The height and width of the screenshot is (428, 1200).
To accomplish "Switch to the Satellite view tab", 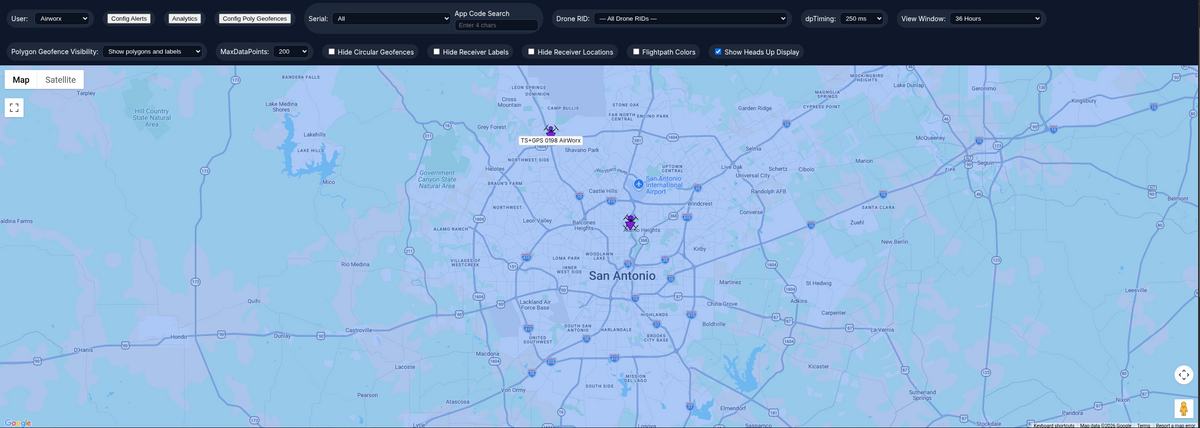I will 60,79.
